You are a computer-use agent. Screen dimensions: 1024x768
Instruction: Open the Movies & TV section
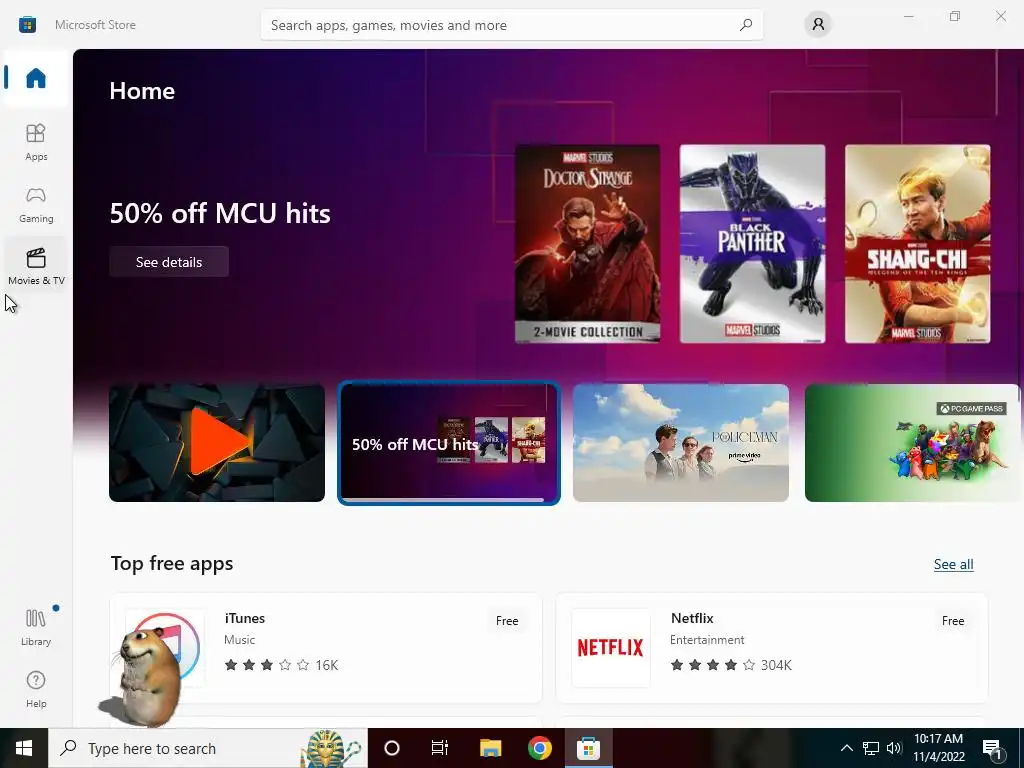click(36, 266)
